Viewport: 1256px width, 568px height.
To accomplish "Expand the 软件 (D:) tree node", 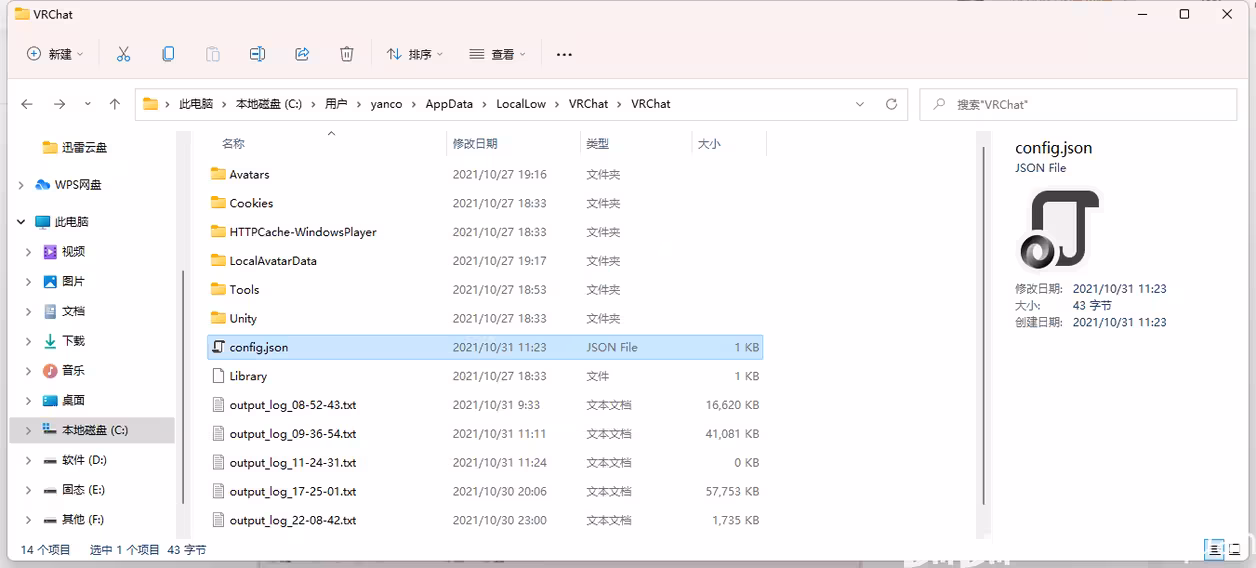I will click(x=28, y=460).
